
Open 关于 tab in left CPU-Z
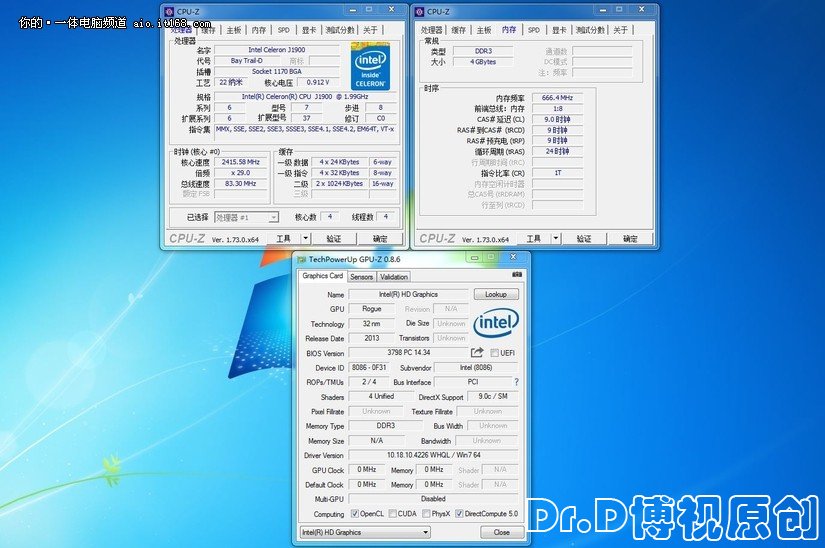tap(371, 30)
